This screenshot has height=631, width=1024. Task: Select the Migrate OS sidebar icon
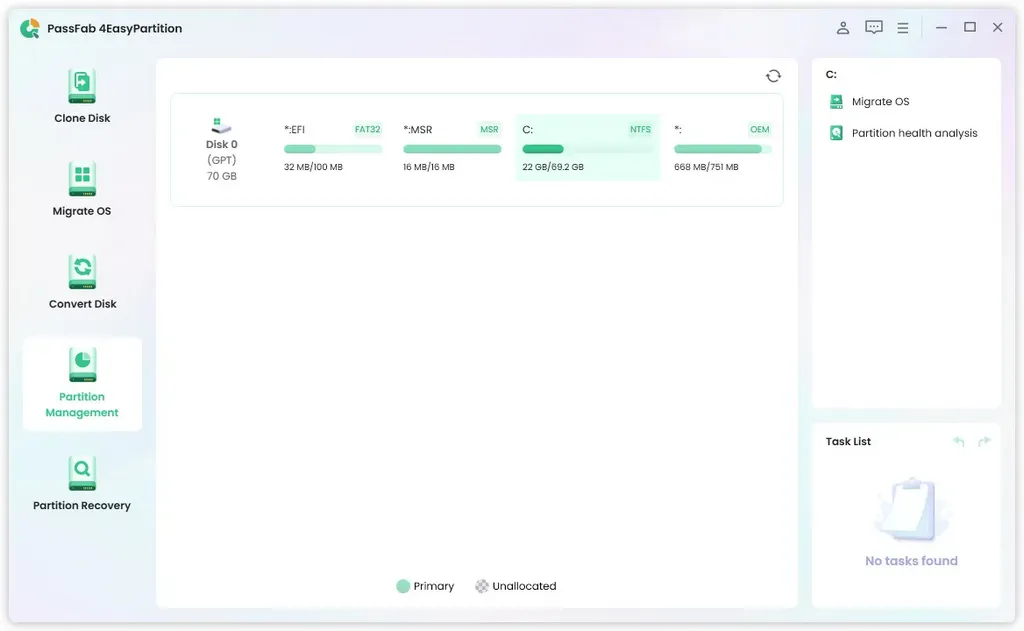tap(82, 179)
